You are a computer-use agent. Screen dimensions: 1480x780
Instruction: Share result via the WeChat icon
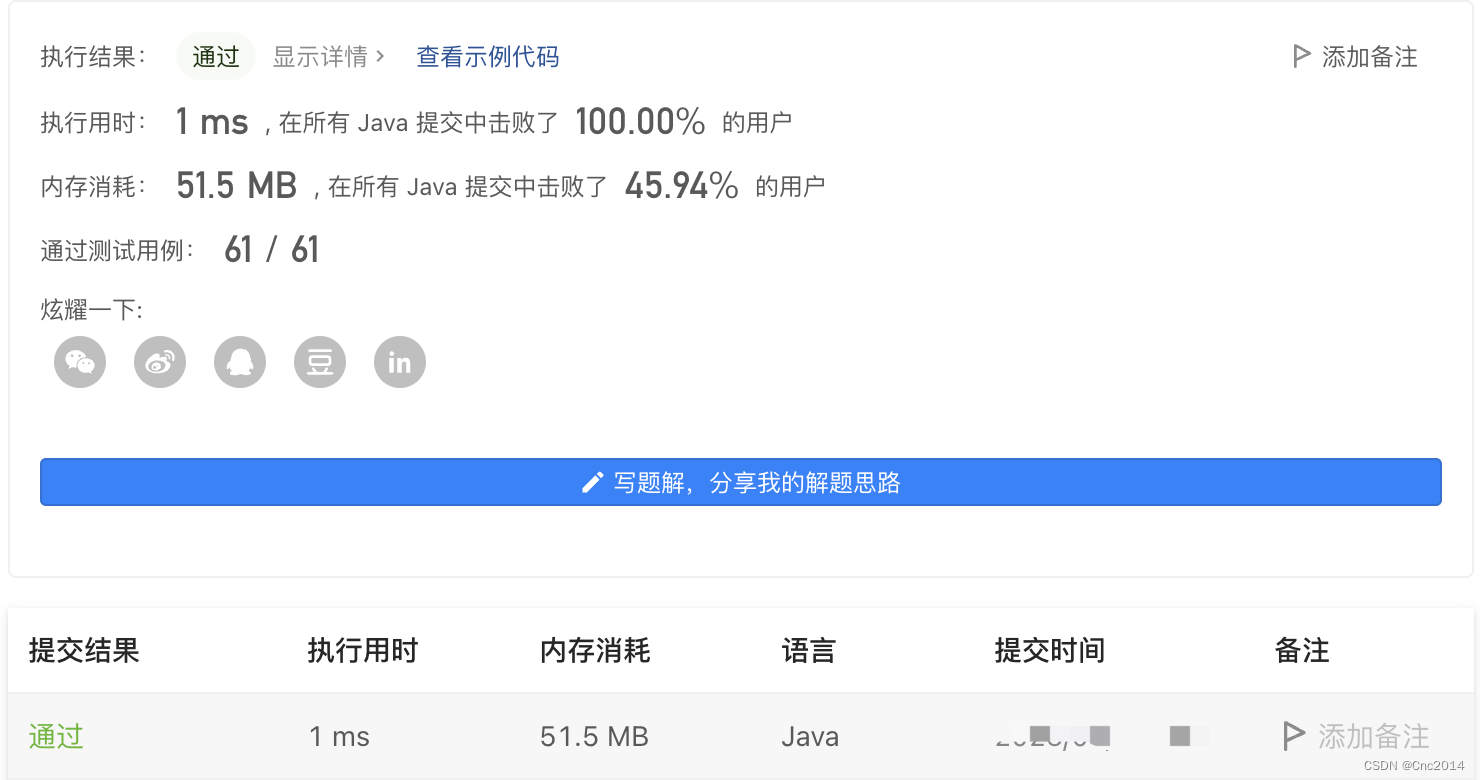point(79,362)
